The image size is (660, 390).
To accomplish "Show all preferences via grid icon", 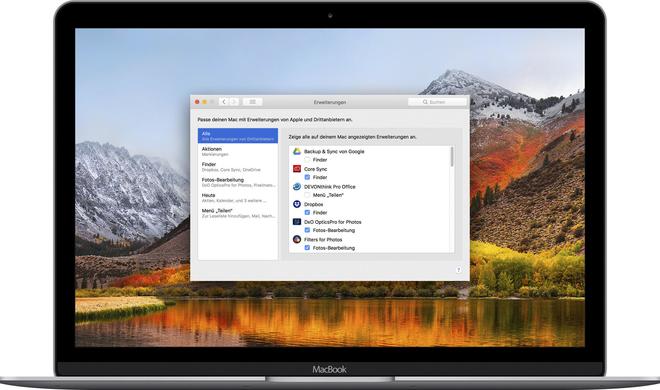I will [x=253, y=102].
